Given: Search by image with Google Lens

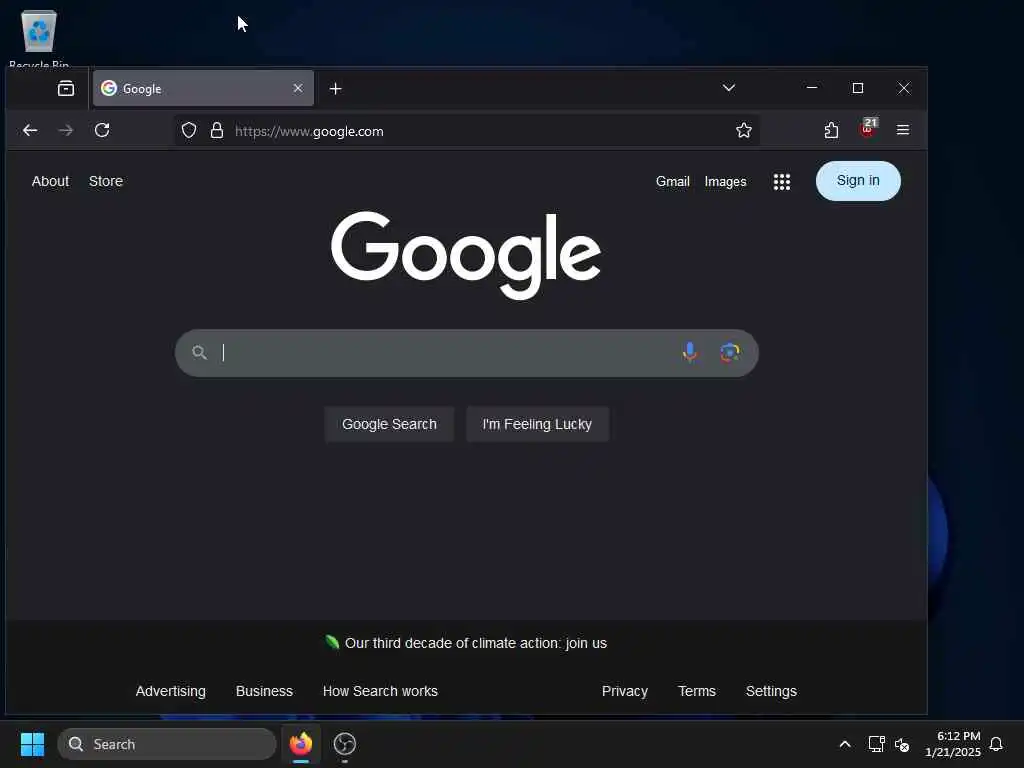Looking at the screenshot, I should tap(730, 353).
